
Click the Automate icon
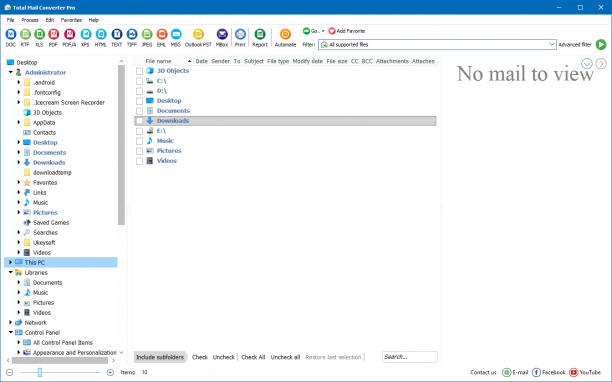(285, 34)
